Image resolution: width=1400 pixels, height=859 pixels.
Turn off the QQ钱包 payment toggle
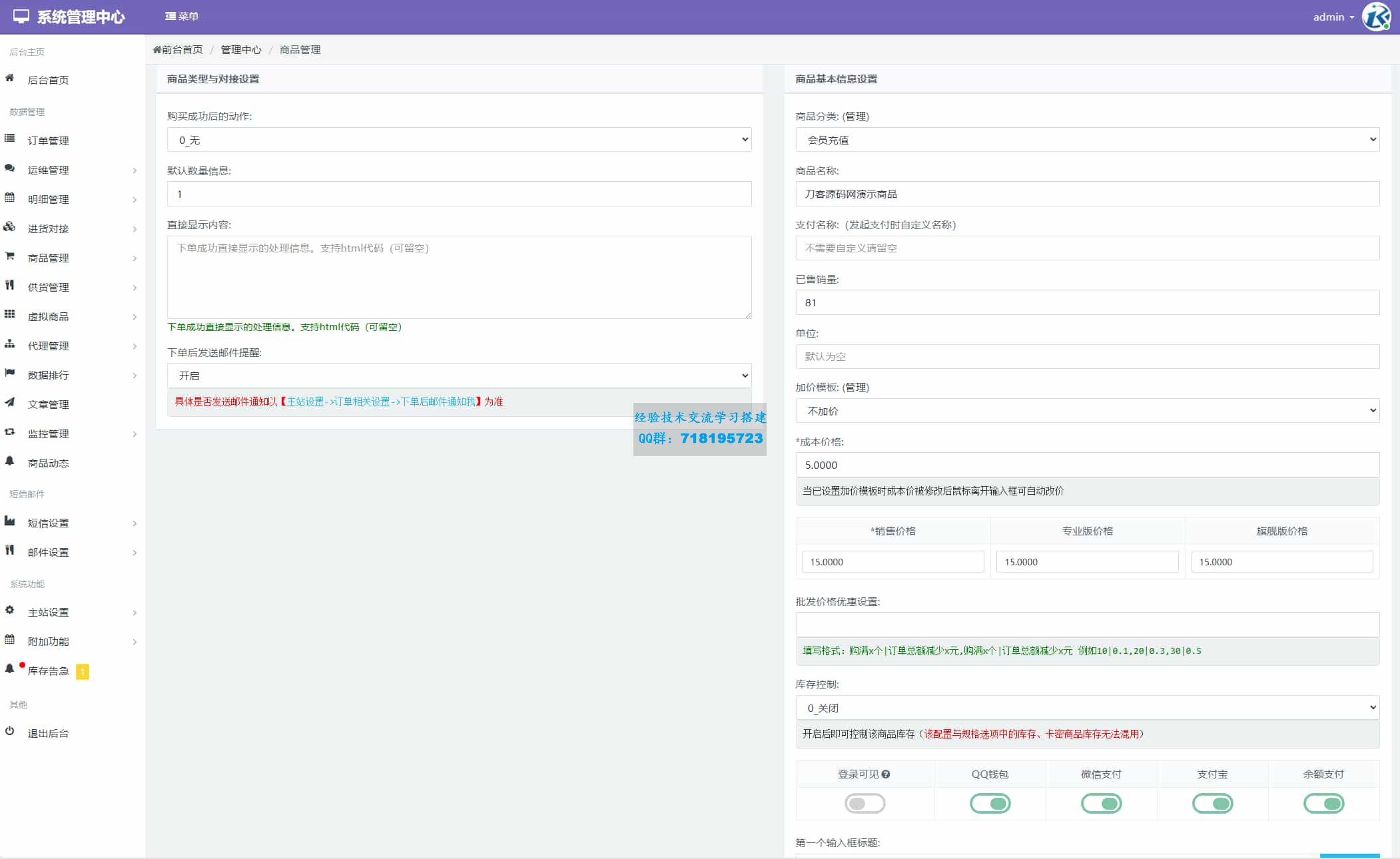990,804
